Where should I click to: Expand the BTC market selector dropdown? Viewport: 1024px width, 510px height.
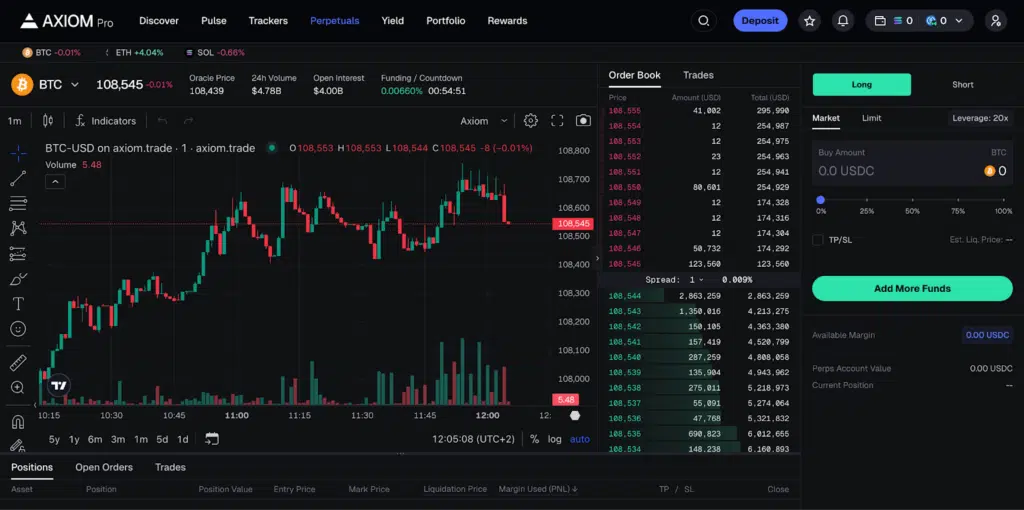click(x=74, y=84)
